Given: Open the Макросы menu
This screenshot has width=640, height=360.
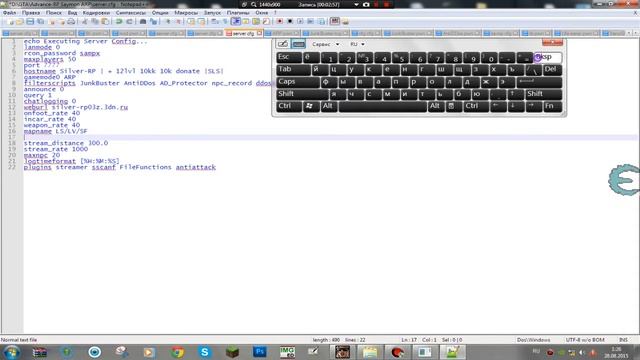Looking at the screenshot, I should pyautogui.click(x=186, y=13).
